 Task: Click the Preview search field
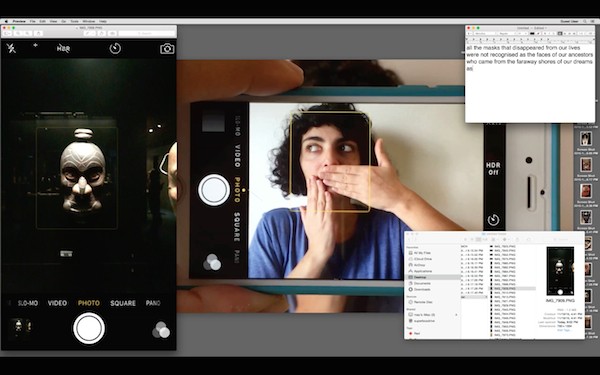(x=147, y=34)
